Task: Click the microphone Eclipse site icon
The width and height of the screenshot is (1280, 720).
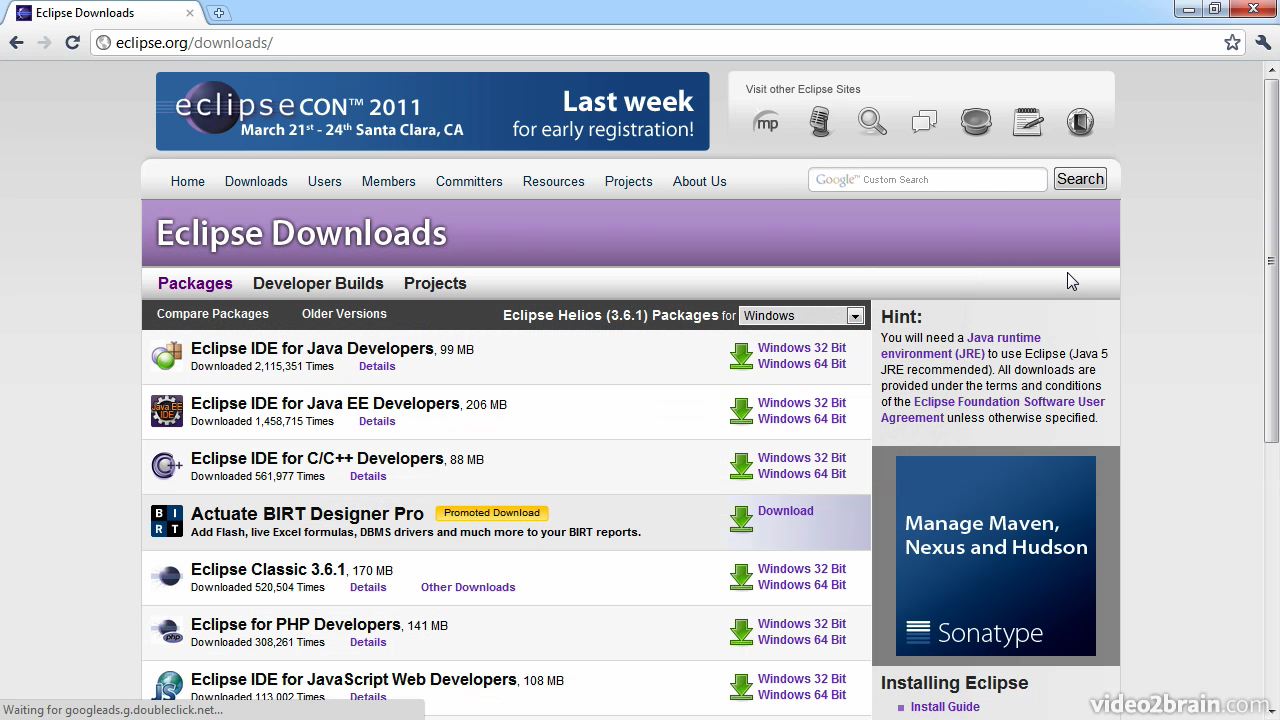Action: (820, 122)
